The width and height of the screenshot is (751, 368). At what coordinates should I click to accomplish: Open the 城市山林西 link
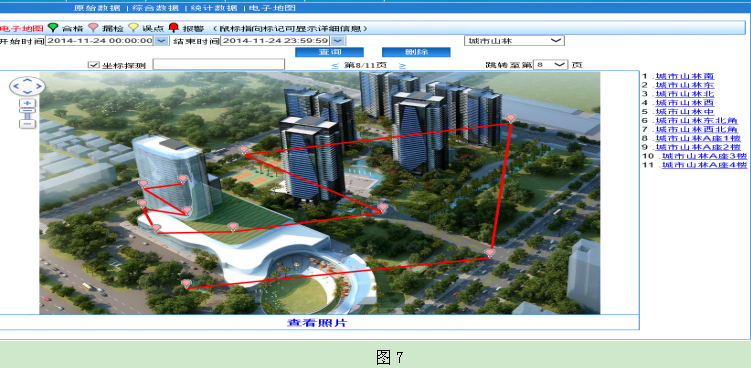pos(684,103)
